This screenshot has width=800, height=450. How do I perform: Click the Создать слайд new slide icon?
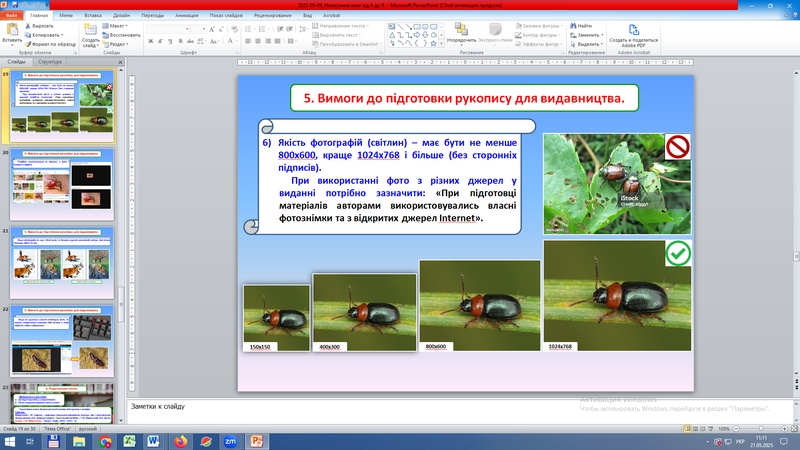click(x=90, y=31)
